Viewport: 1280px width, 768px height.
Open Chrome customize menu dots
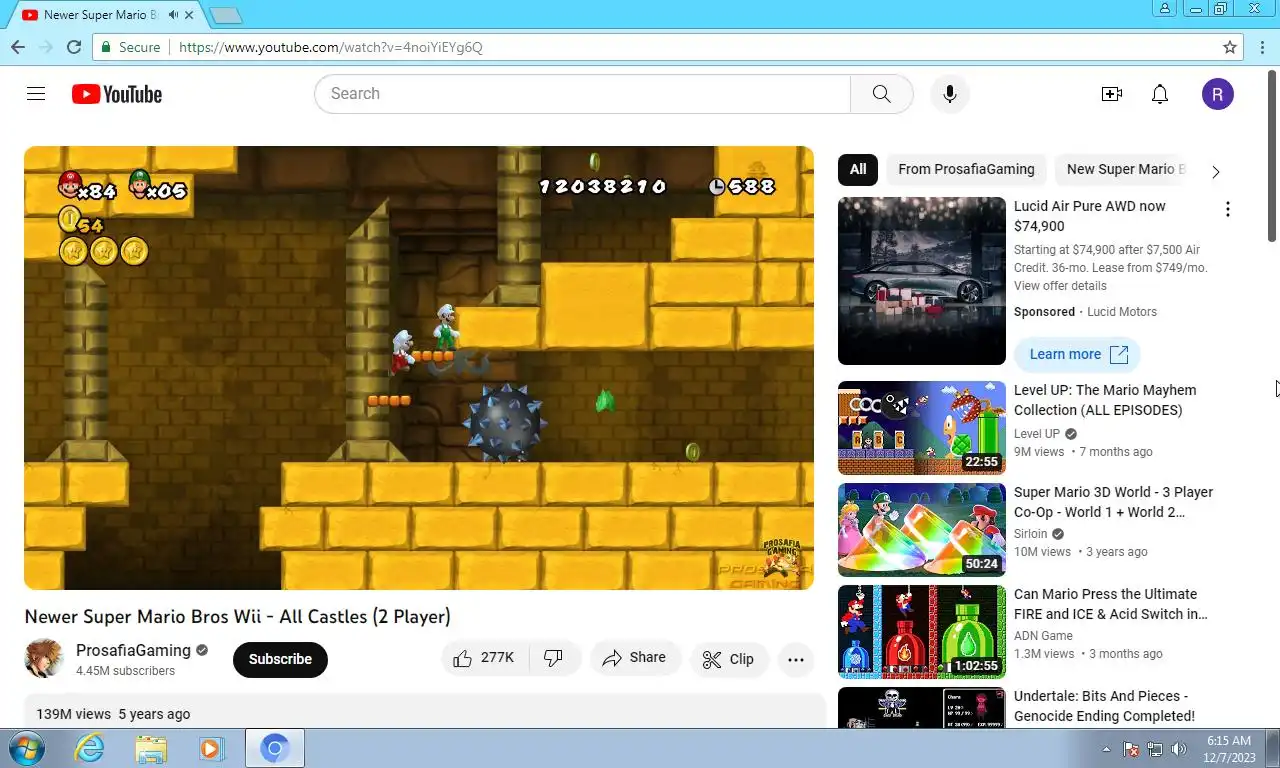pyautogui.click(x=1262, y=47)
